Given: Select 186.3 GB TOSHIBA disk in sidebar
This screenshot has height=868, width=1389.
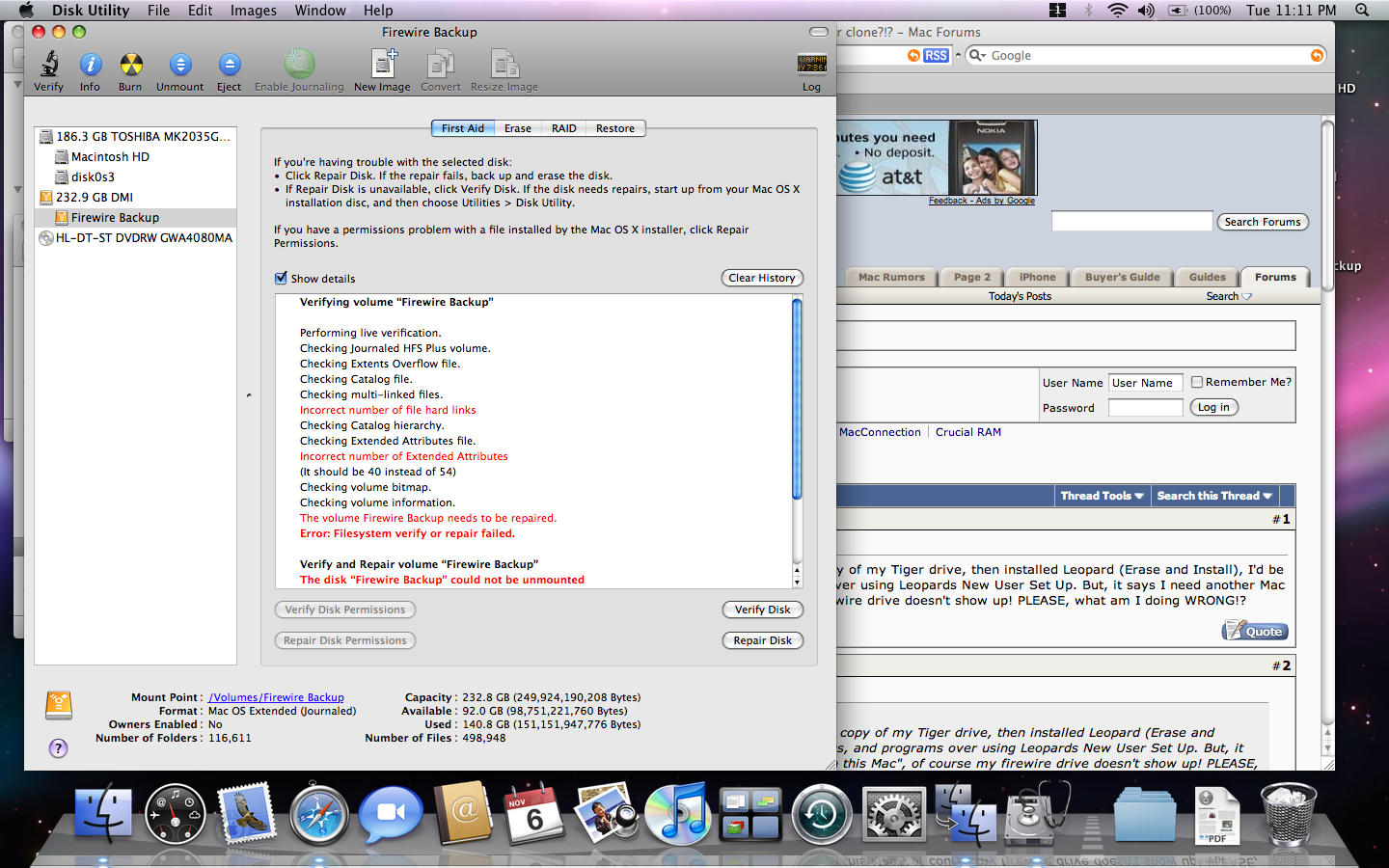Looking at the screenshot, I should [x=135, y=137].
